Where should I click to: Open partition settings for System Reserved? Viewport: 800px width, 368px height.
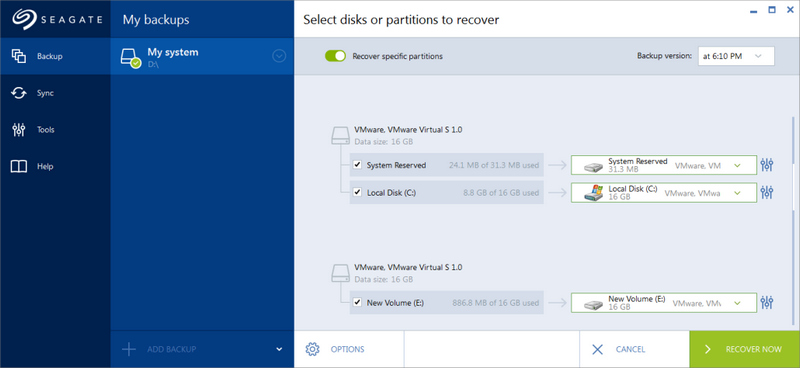(767, 165)
